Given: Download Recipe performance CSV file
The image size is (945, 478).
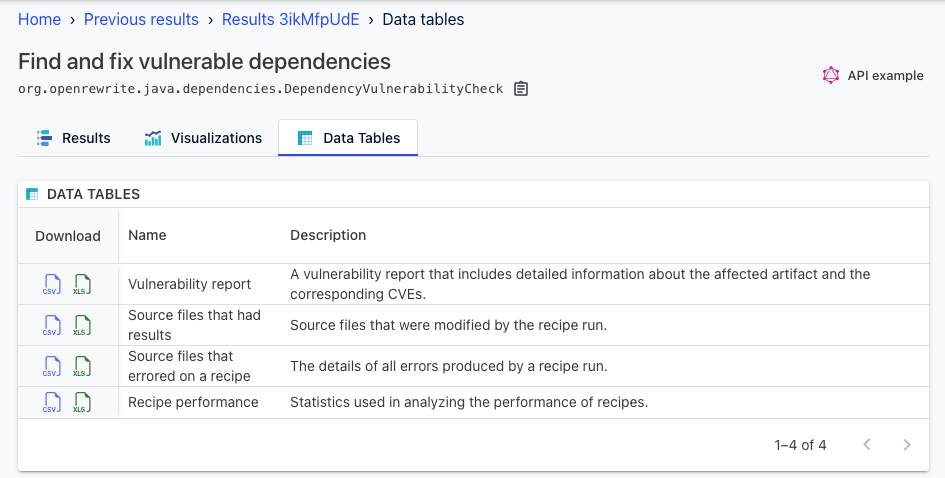Looking at the screenshot, I should (52, 402).
